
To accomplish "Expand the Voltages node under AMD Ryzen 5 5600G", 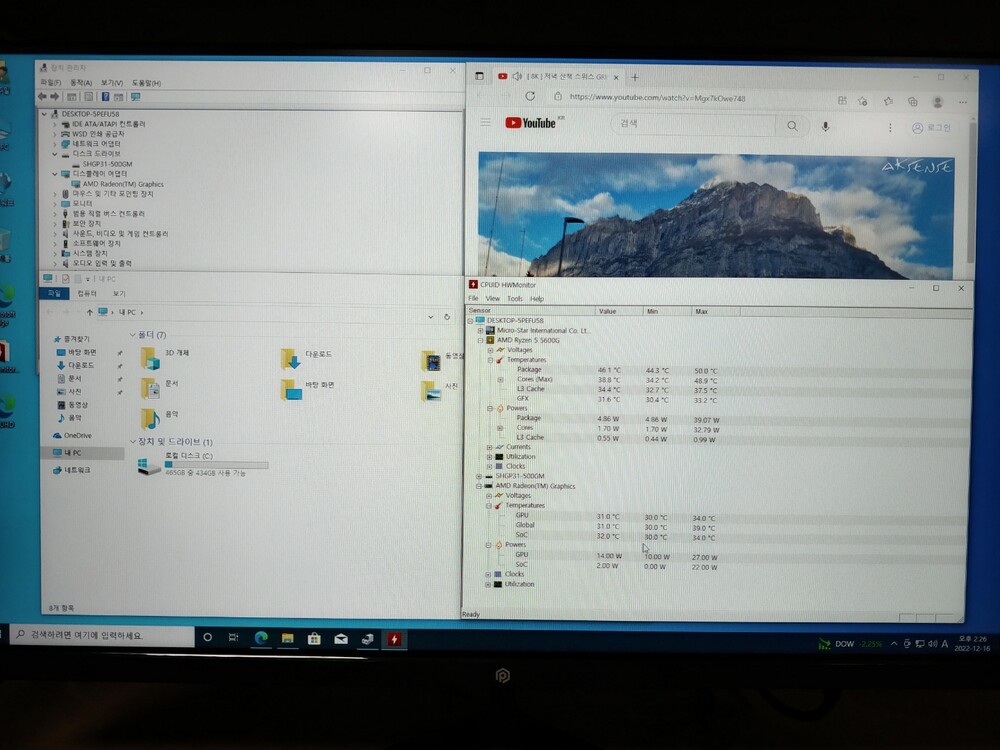I will pyautogui.click(x=490, y=350).
